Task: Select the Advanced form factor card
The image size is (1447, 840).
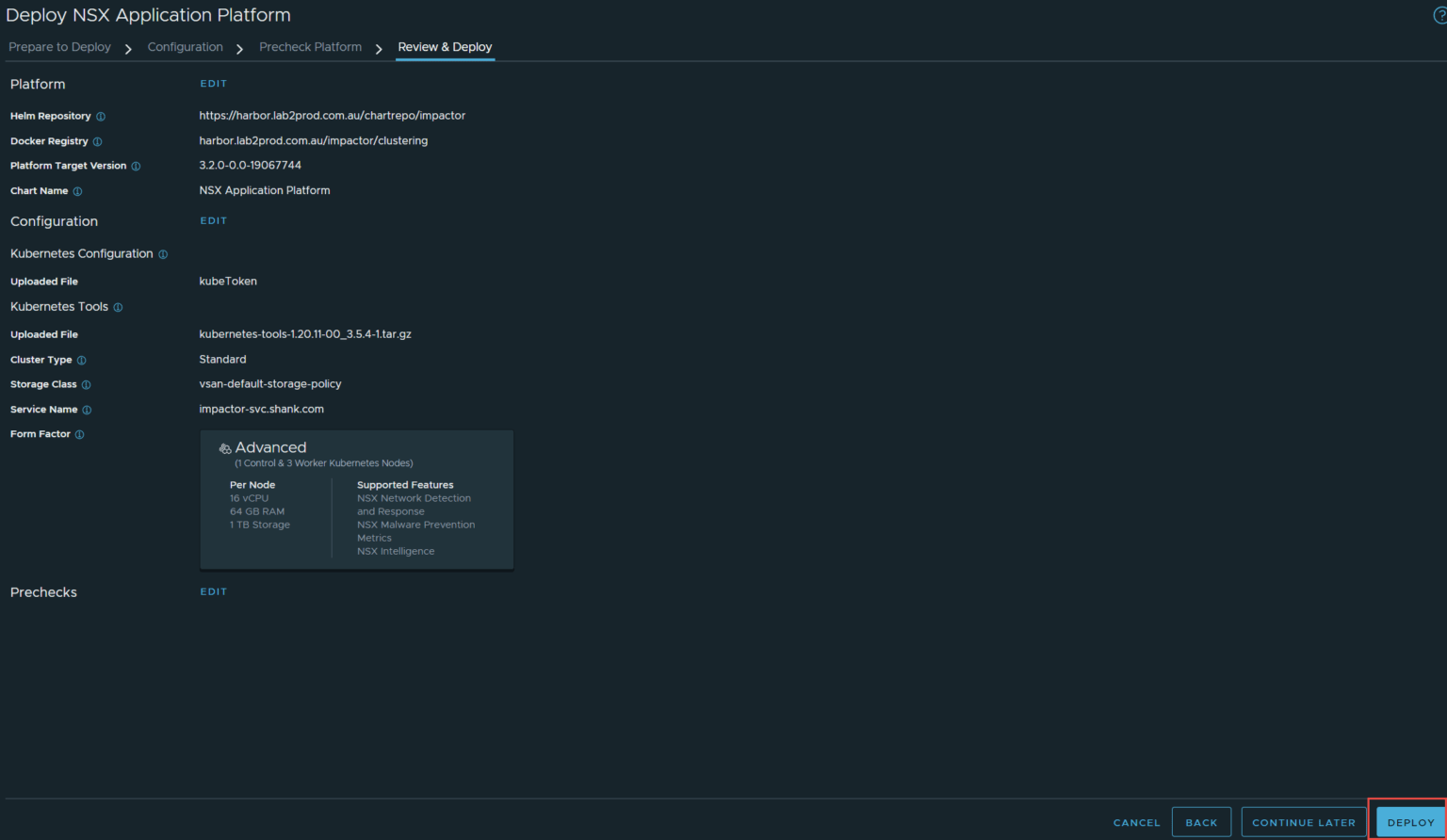Action: pyautogui.click(x=356, y=500)
